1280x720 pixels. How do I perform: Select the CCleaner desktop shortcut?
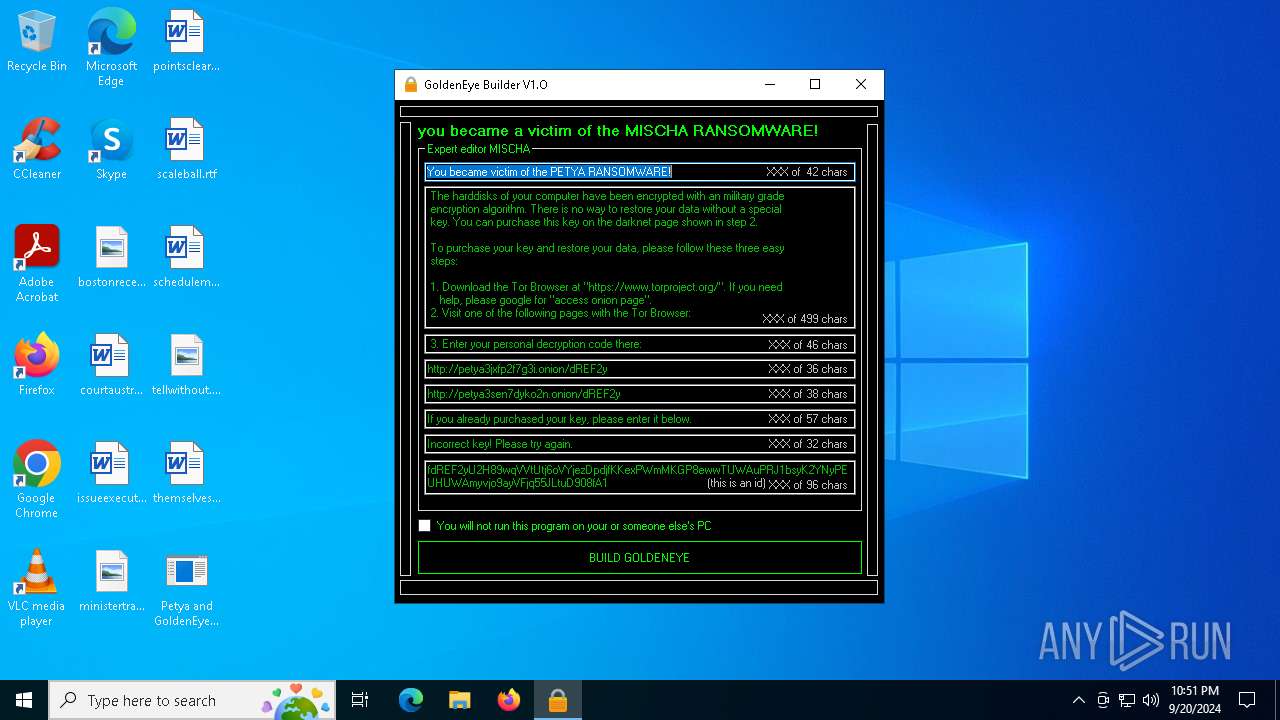(x=37, y=150)
